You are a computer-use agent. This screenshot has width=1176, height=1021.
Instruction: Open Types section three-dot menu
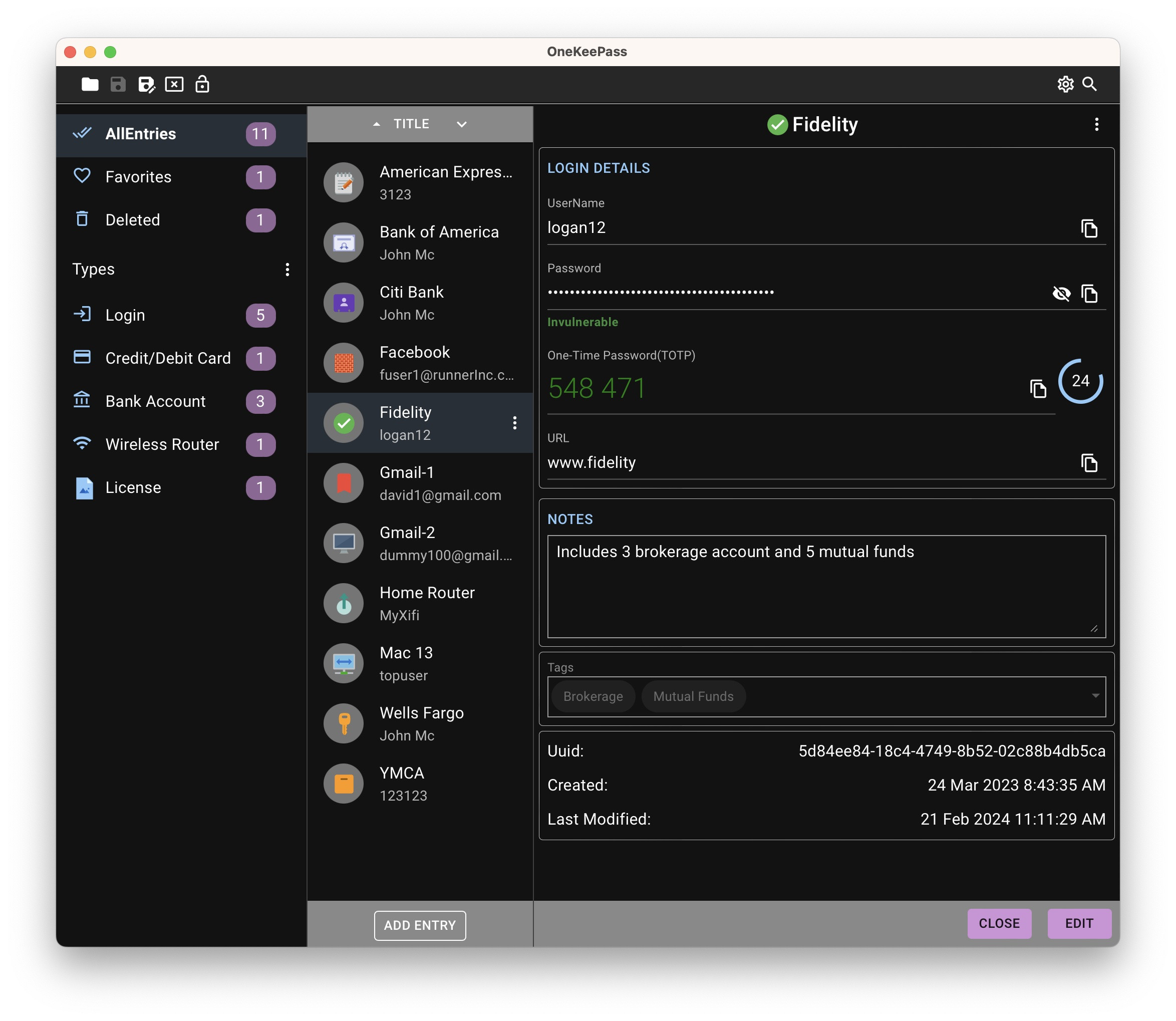[287, 269]
